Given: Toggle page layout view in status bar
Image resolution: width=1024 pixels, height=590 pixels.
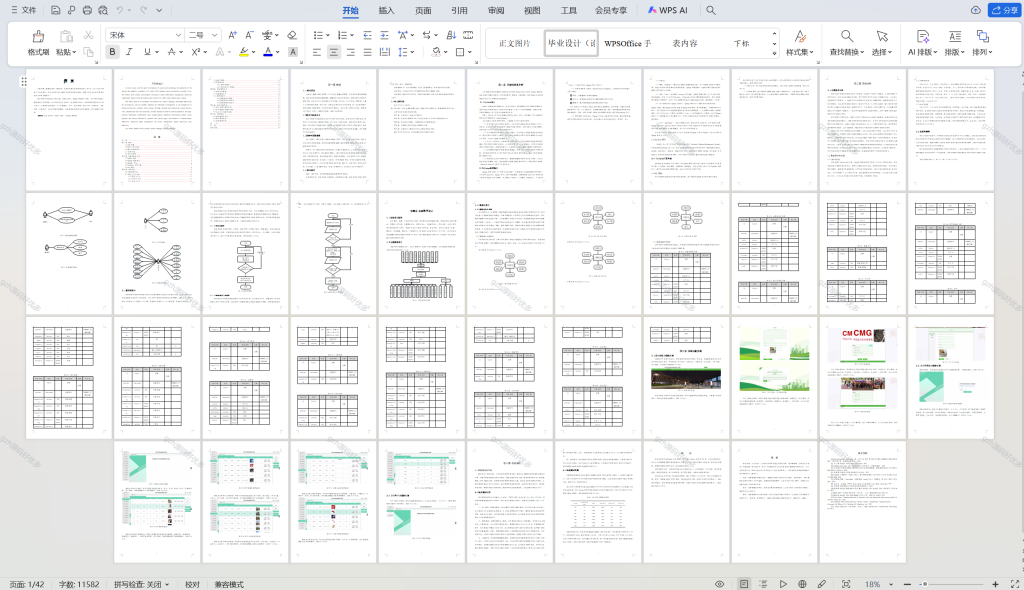Looking at the screenshot, I should click(x=744, y=583).
